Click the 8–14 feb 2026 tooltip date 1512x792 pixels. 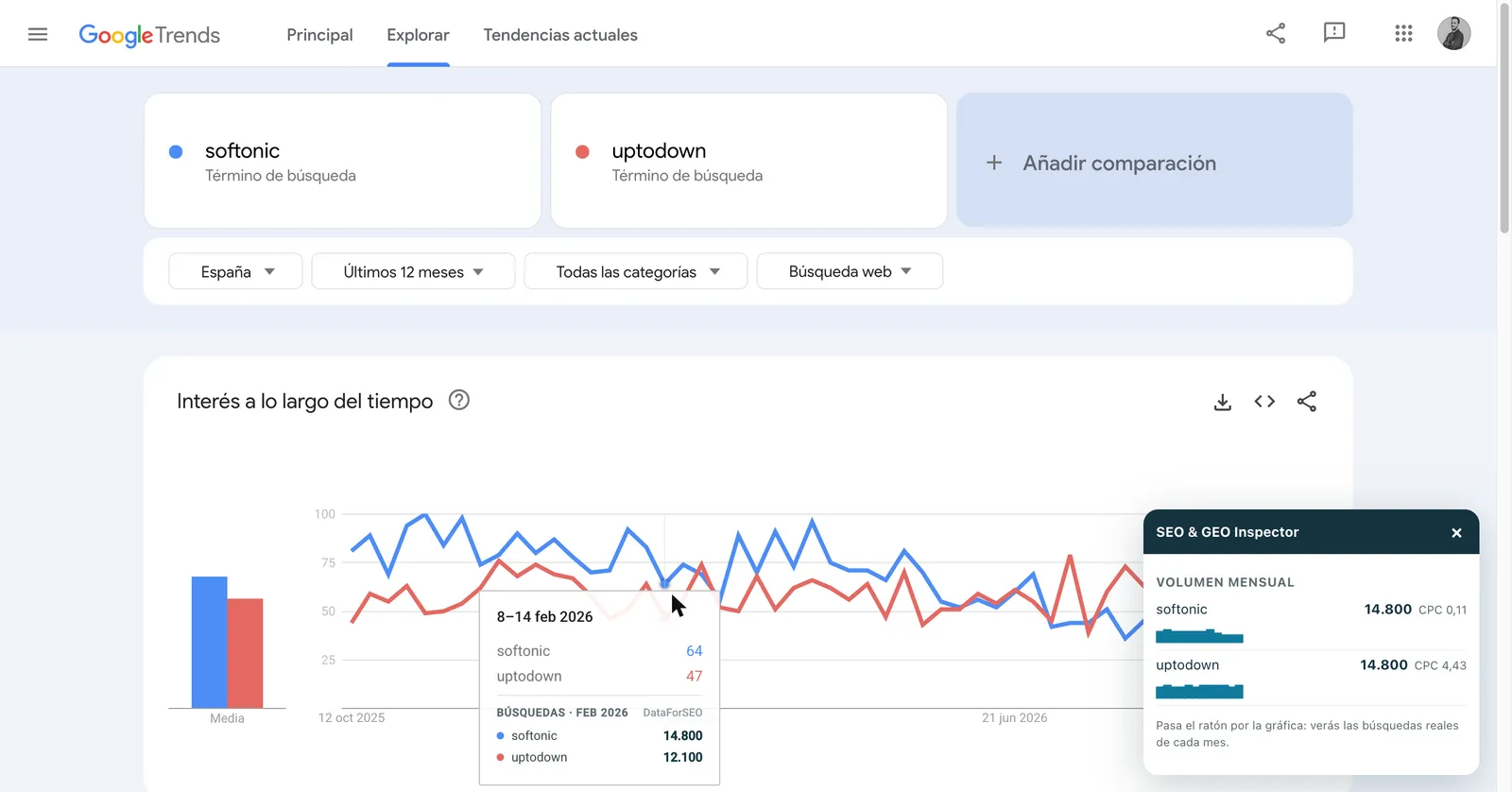pyautogui.click(x=544, y=616)
